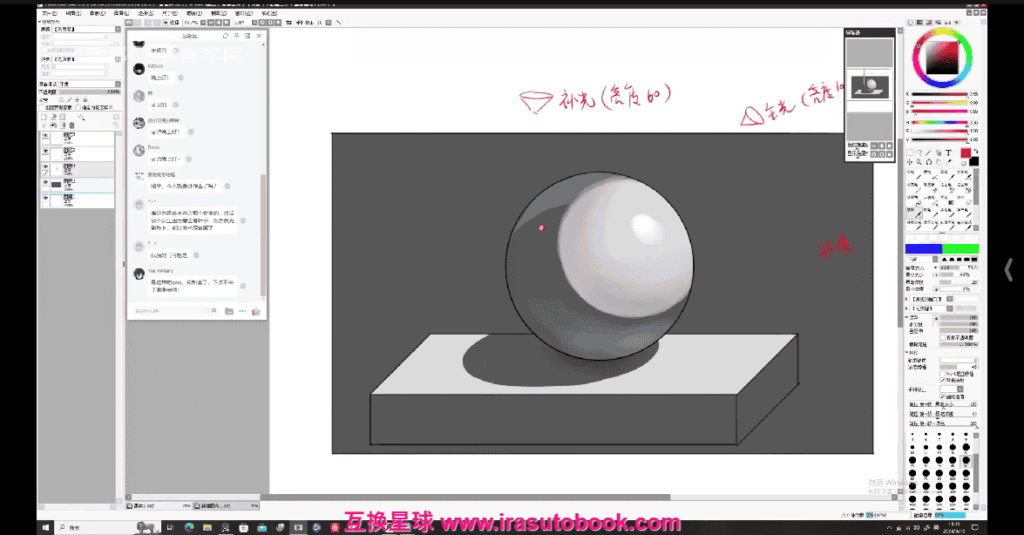Select the hand pan tool
Image resolution: width=1024 pixels, height=535 pixels.
pos(938,161)
